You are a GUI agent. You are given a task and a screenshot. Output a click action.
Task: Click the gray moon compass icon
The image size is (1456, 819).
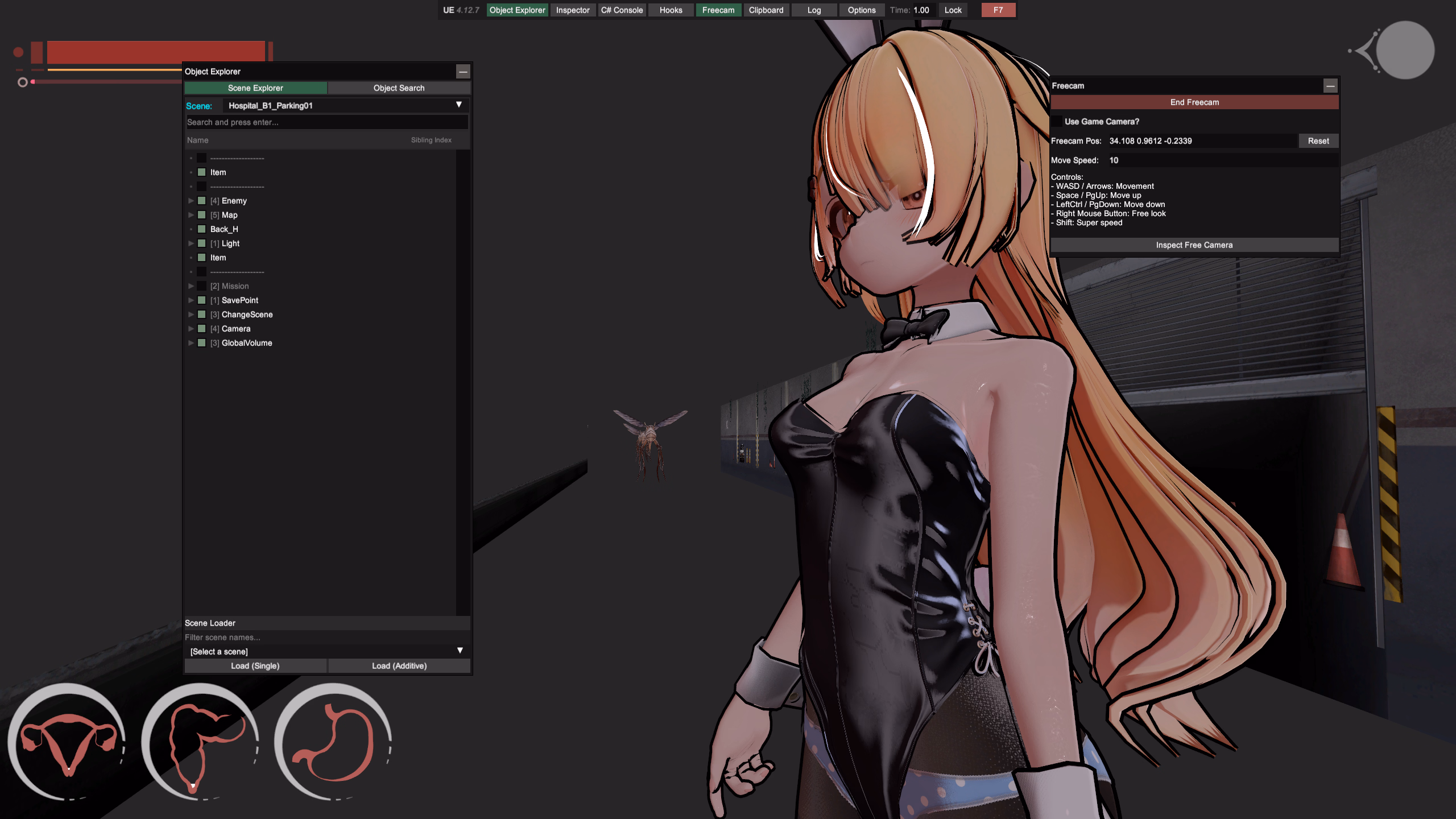(1405, 50)
